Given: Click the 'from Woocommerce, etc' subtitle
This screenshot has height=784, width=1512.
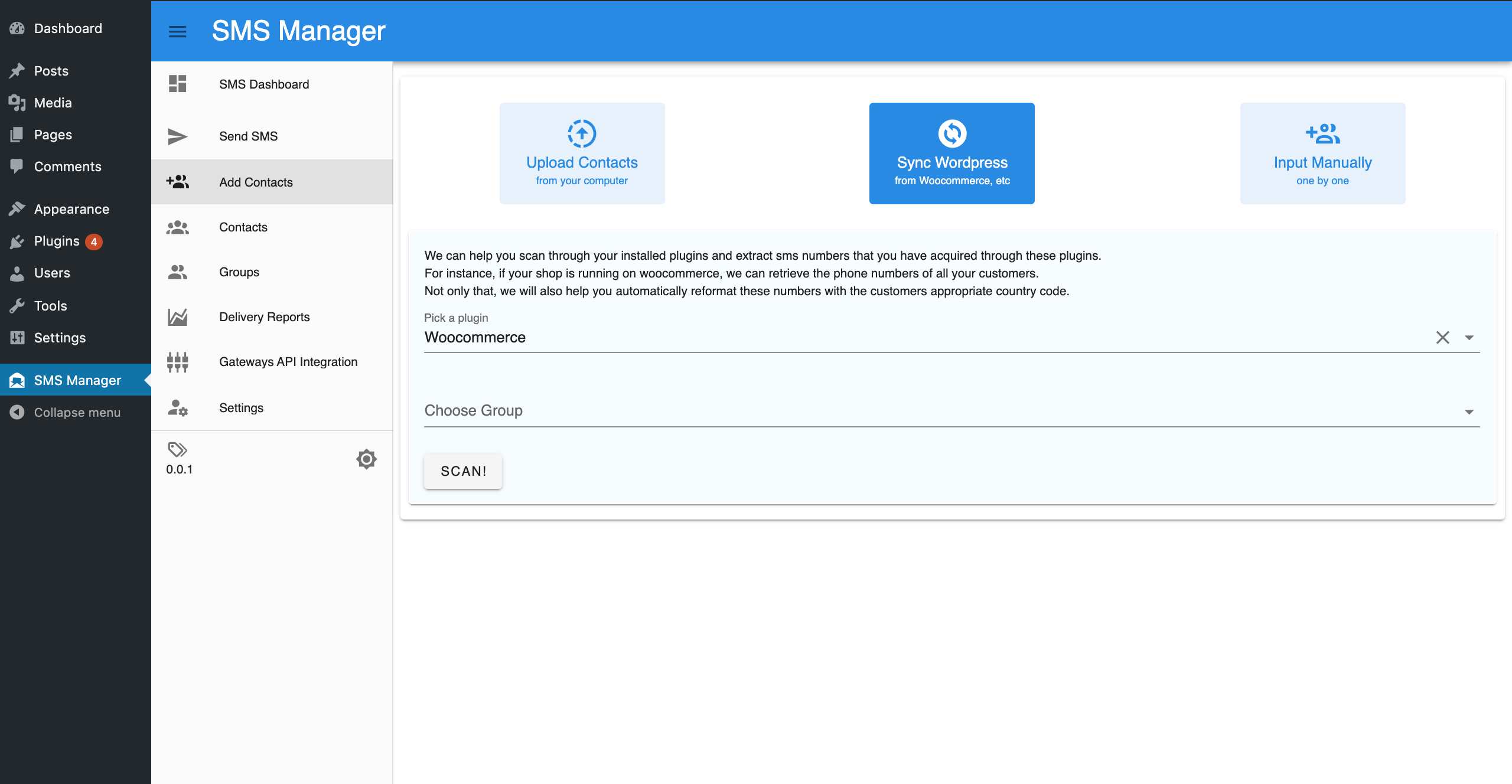Looking at the screenshot, I should tap(952, 181).
